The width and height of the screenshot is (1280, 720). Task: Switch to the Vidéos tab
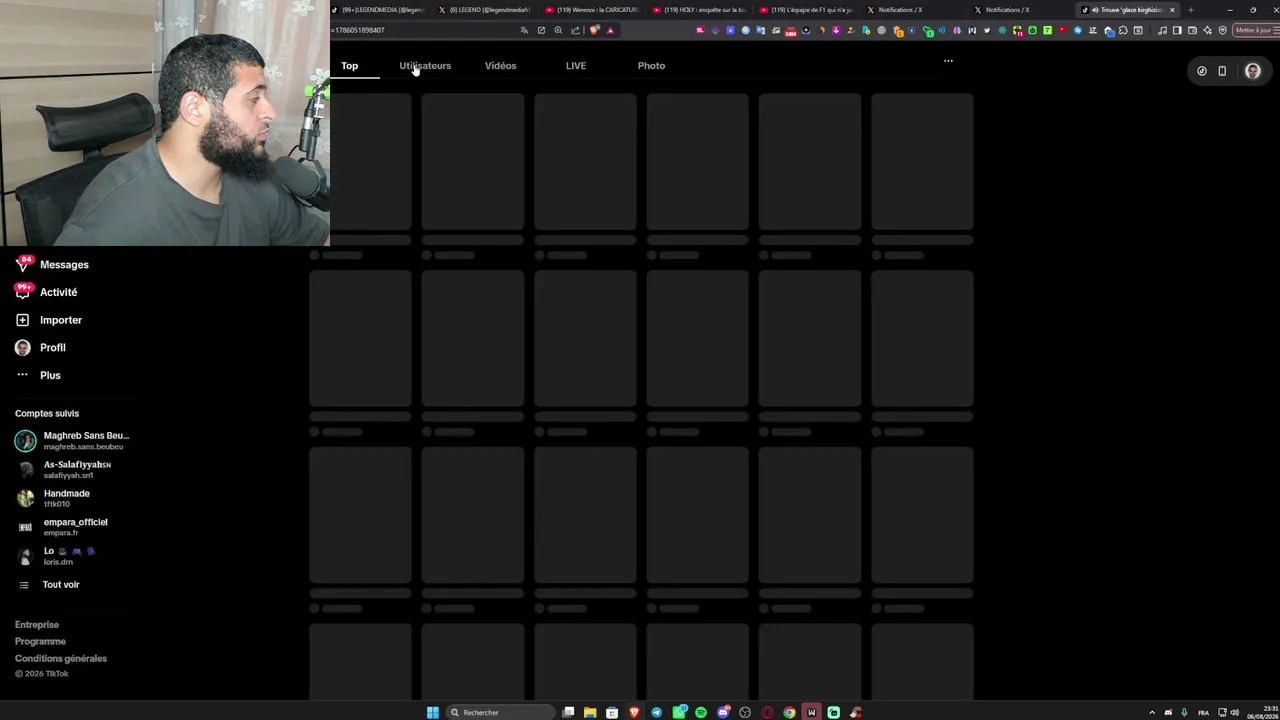tap(500, 66)
